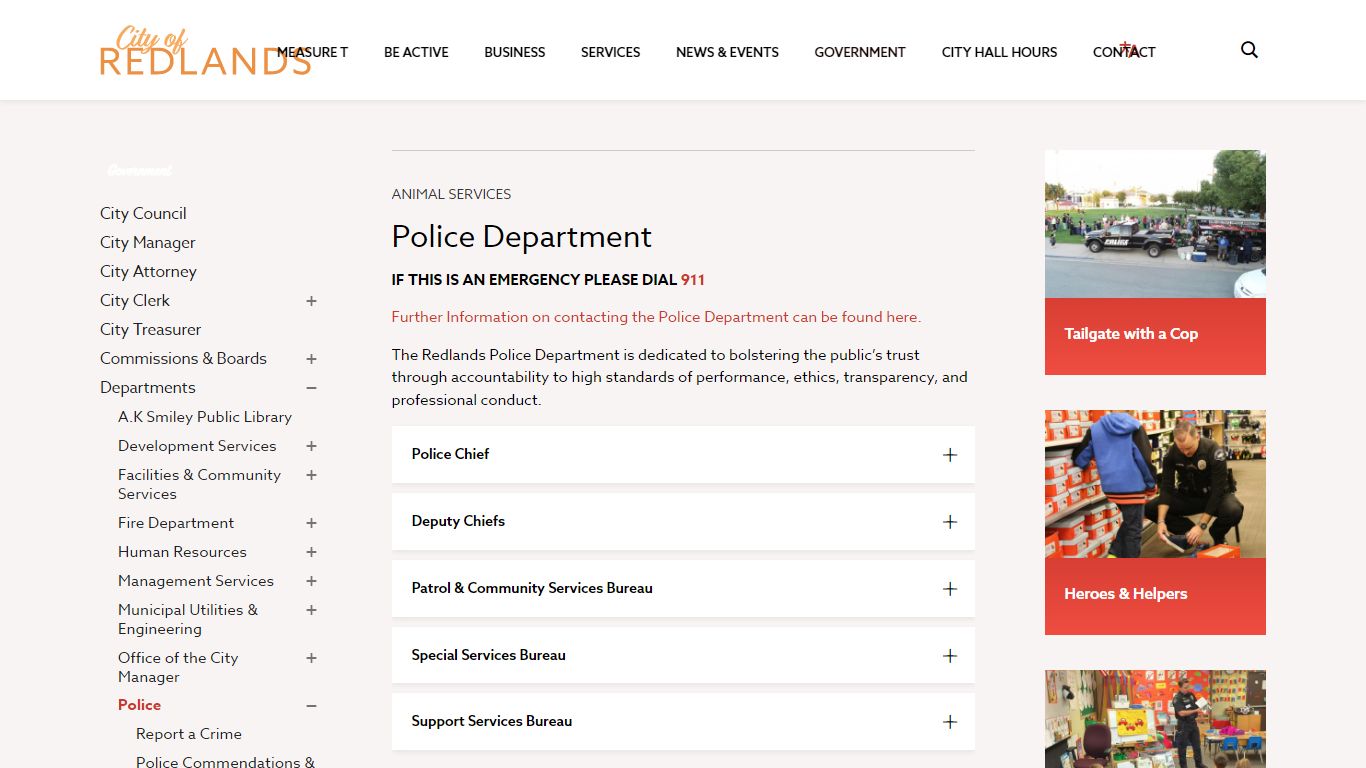Expand Development Services plus icon
The image size is (1366, 768).
tap(311, 446)
